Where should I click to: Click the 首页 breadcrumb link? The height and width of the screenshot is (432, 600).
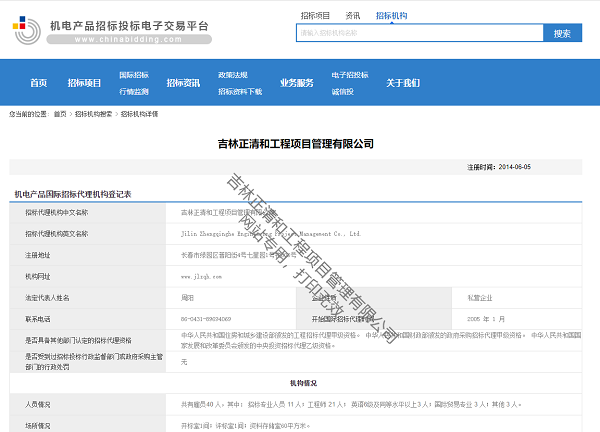(60, 114)
